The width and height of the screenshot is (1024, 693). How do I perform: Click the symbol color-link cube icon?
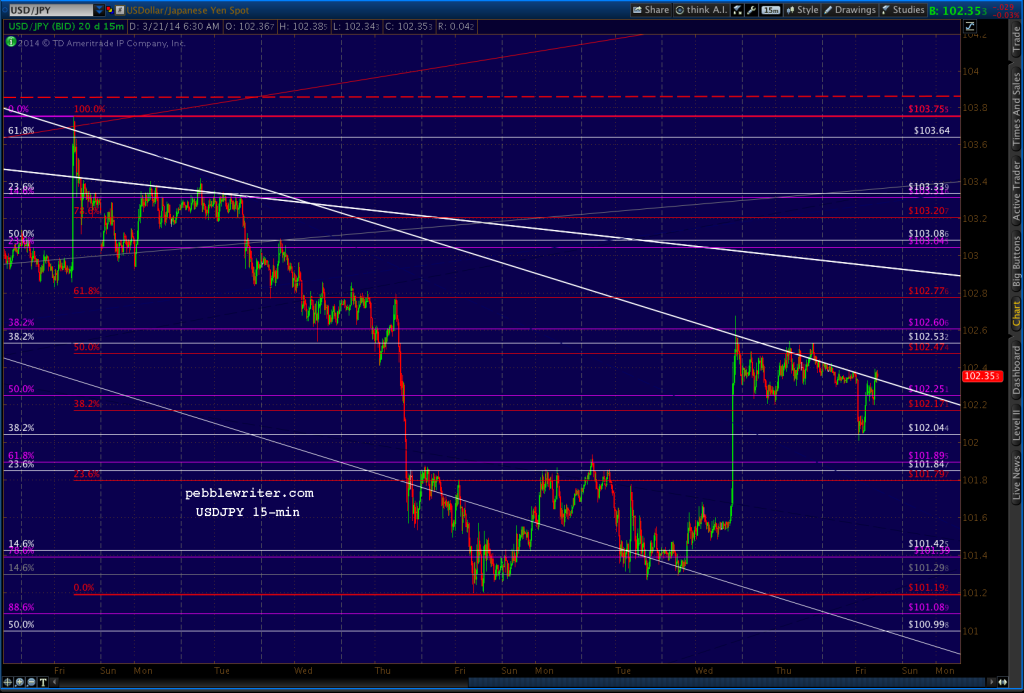pos(109,10)
